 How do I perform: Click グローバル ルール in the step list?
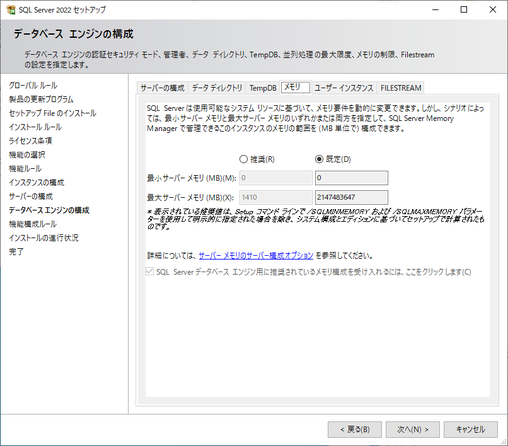(x=33, y=85)
